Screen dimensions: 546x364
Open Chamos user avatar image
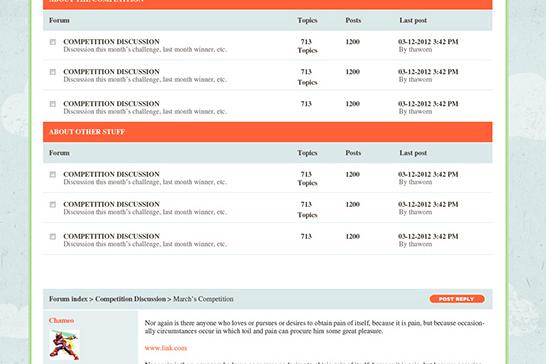(64, 345)
